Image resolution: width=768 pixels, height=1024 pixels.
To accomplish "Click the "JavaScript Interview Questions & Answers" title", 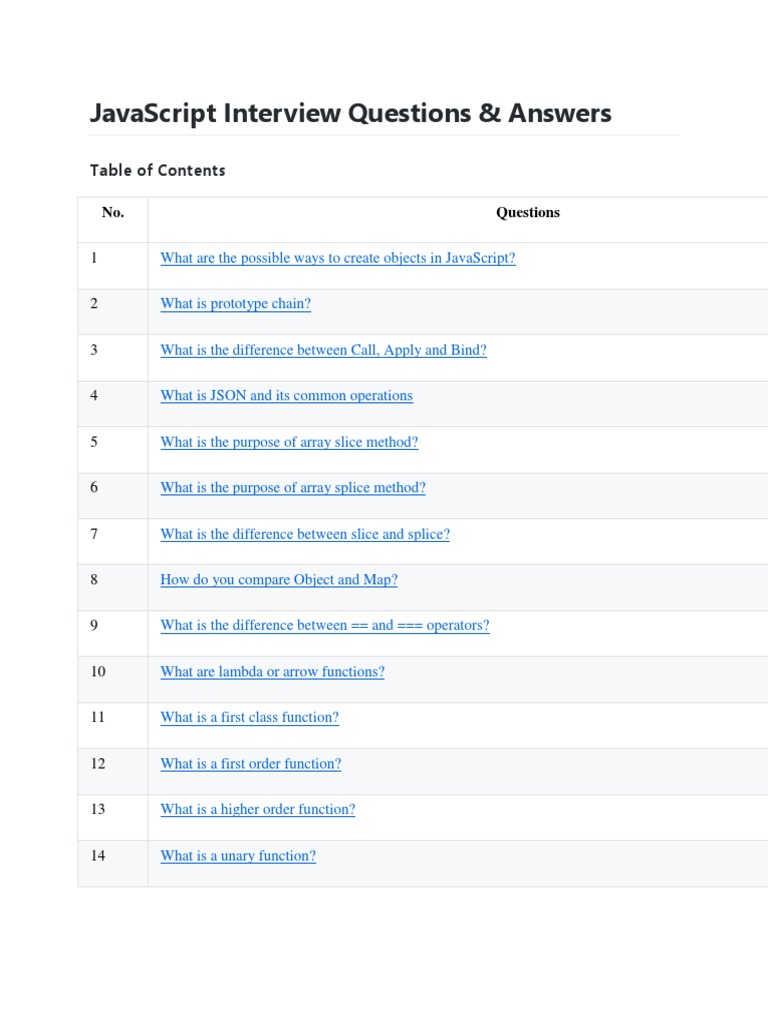I will 350,113.
